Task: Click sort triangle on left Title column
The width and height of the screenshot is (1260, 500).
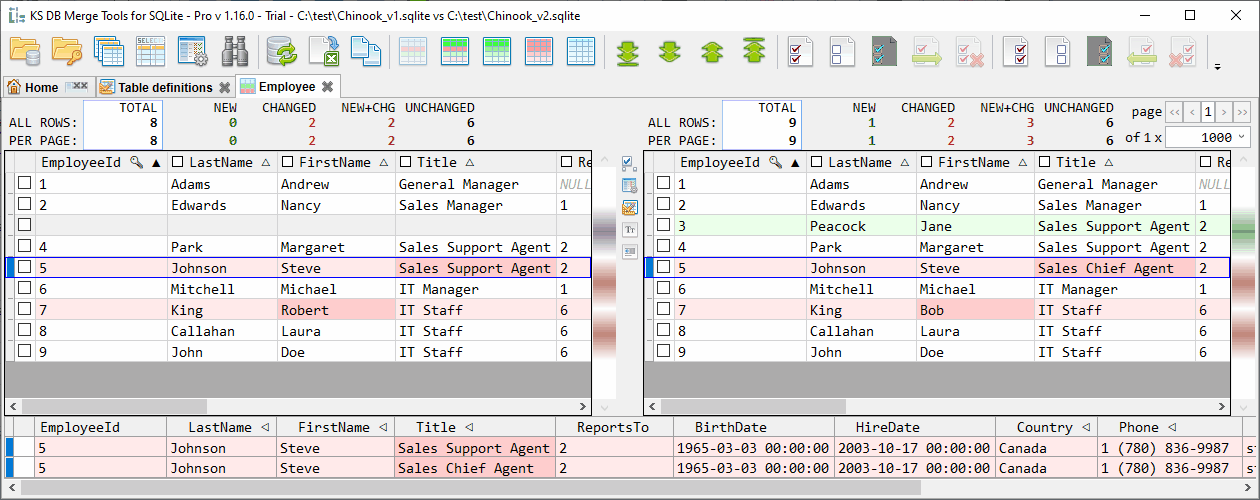Action: click(x=469, y=162)
